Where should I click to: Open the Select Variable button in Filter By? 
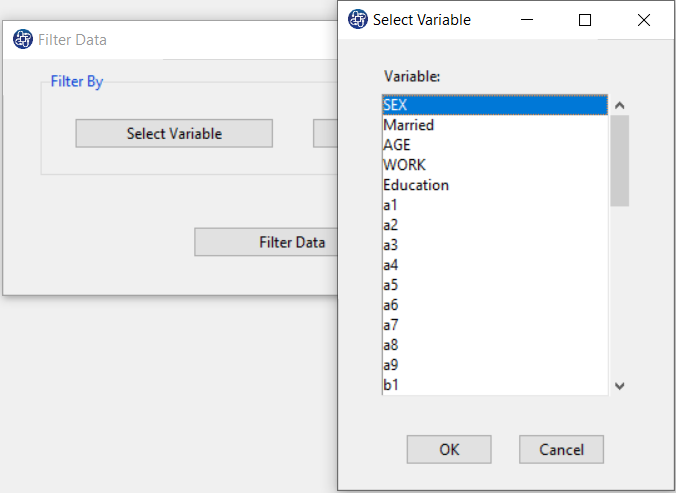tap(174, 134)
